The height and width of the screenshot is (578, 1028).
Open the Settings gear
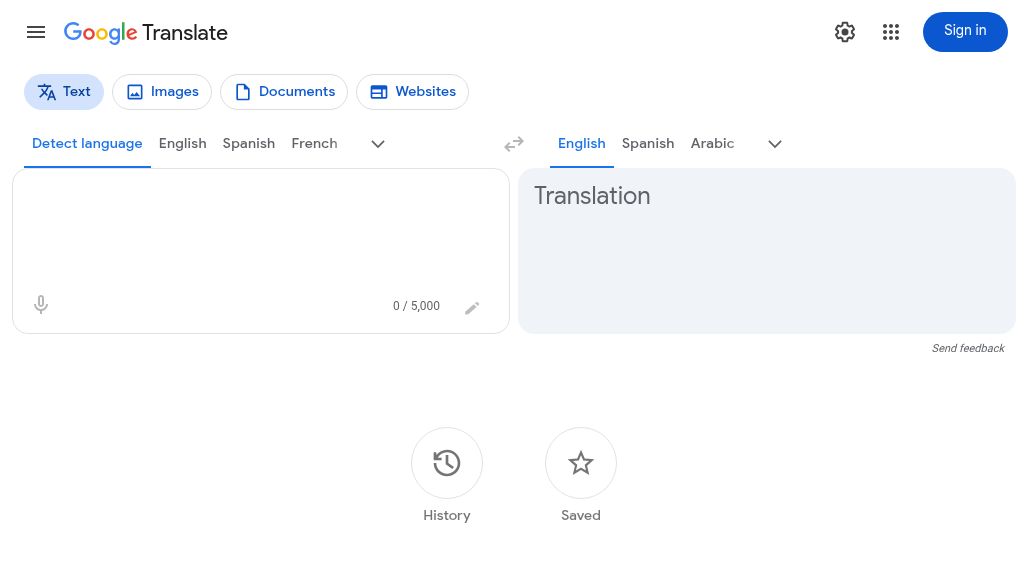click(x=845, y=32)
